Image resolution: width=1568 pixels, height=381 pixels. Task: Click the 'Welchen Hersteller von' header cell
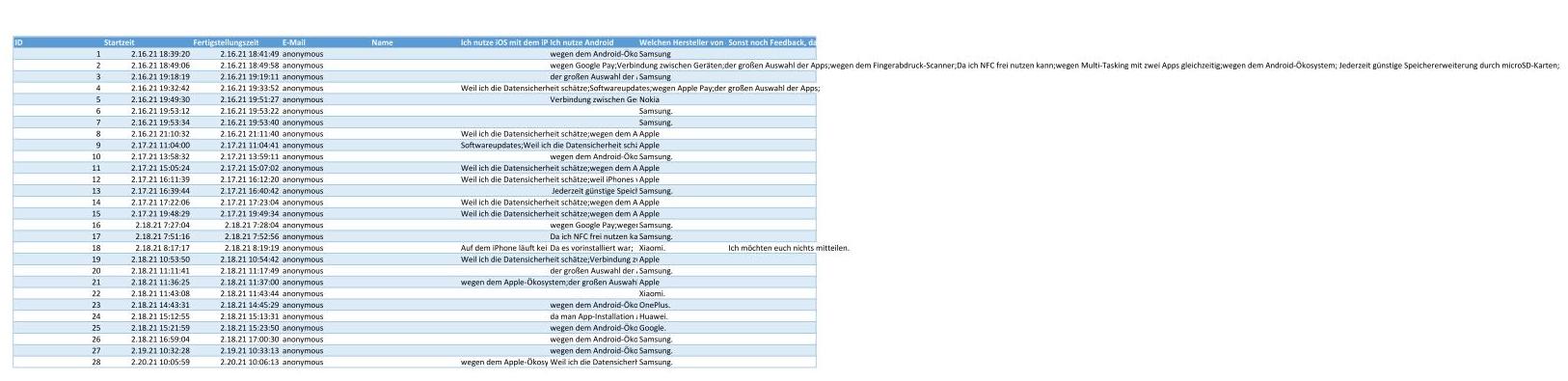point(682,42)
